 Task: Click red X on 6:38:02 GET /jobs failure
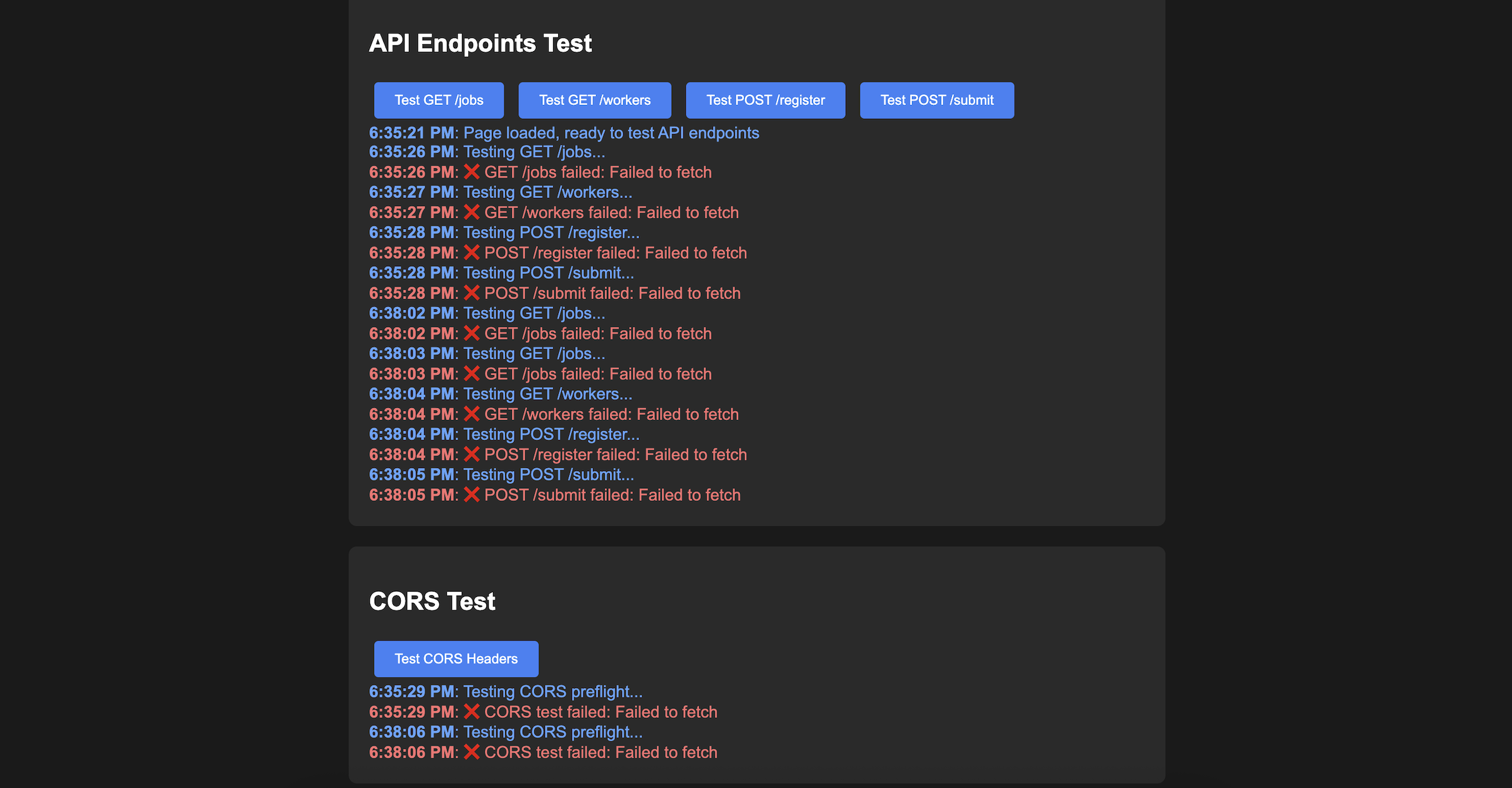pyautogui.click(x=472, y=333)
